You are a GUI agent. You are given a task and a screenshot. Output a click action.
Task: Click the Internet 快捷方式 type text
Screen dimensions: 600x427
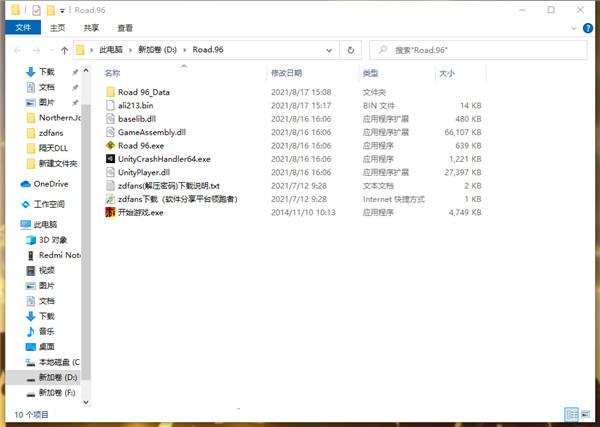pos(394,199)
